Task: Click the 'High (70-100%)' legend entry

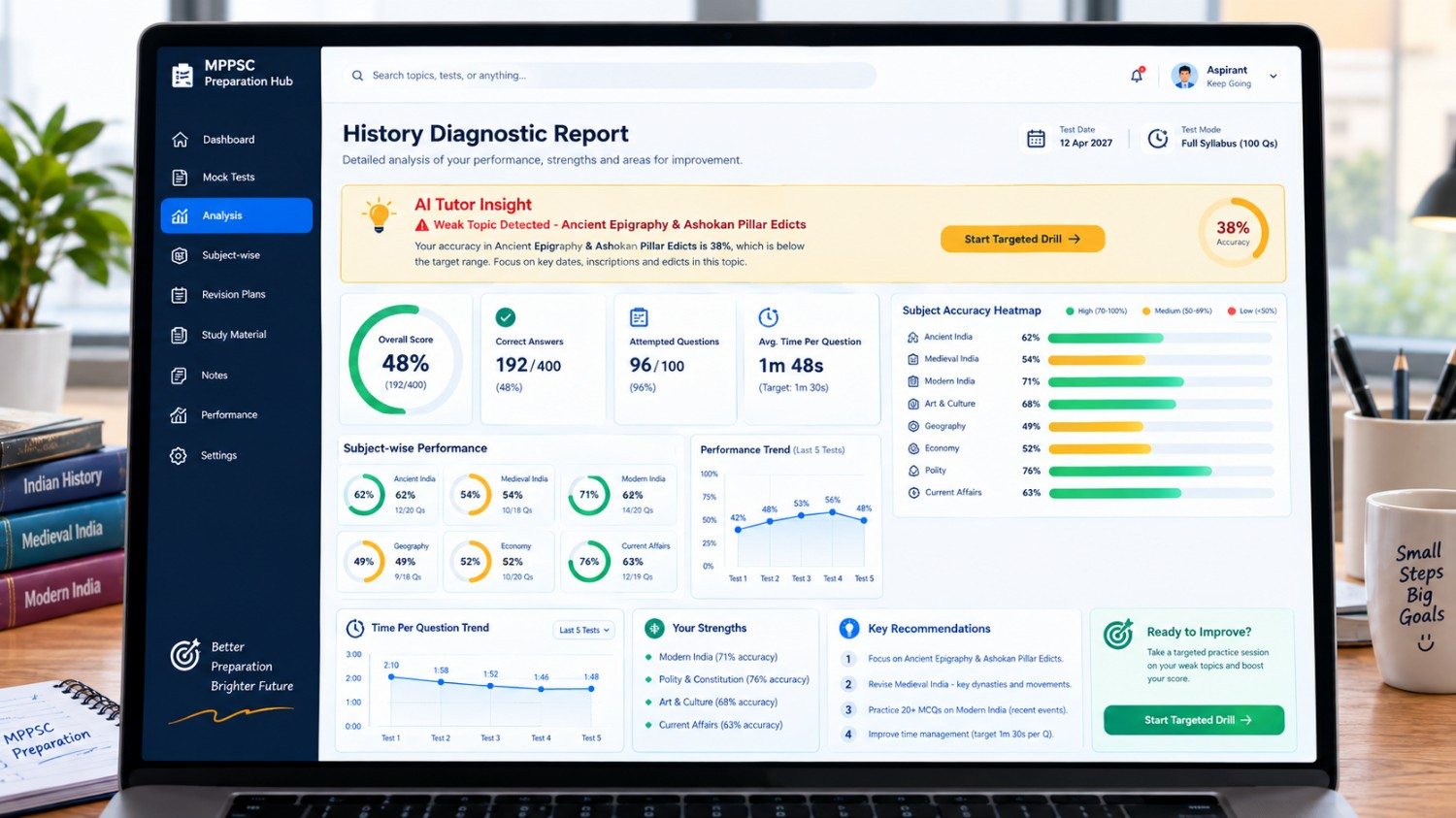Action: 1097,311
